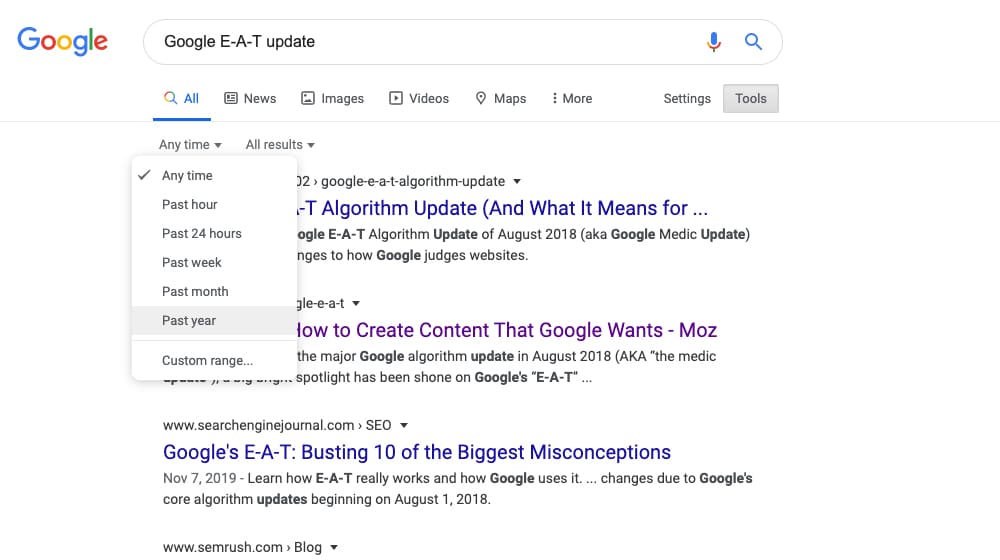Open the Images search tab
This screenshot has height=560, width=1000.
point(332,98)
